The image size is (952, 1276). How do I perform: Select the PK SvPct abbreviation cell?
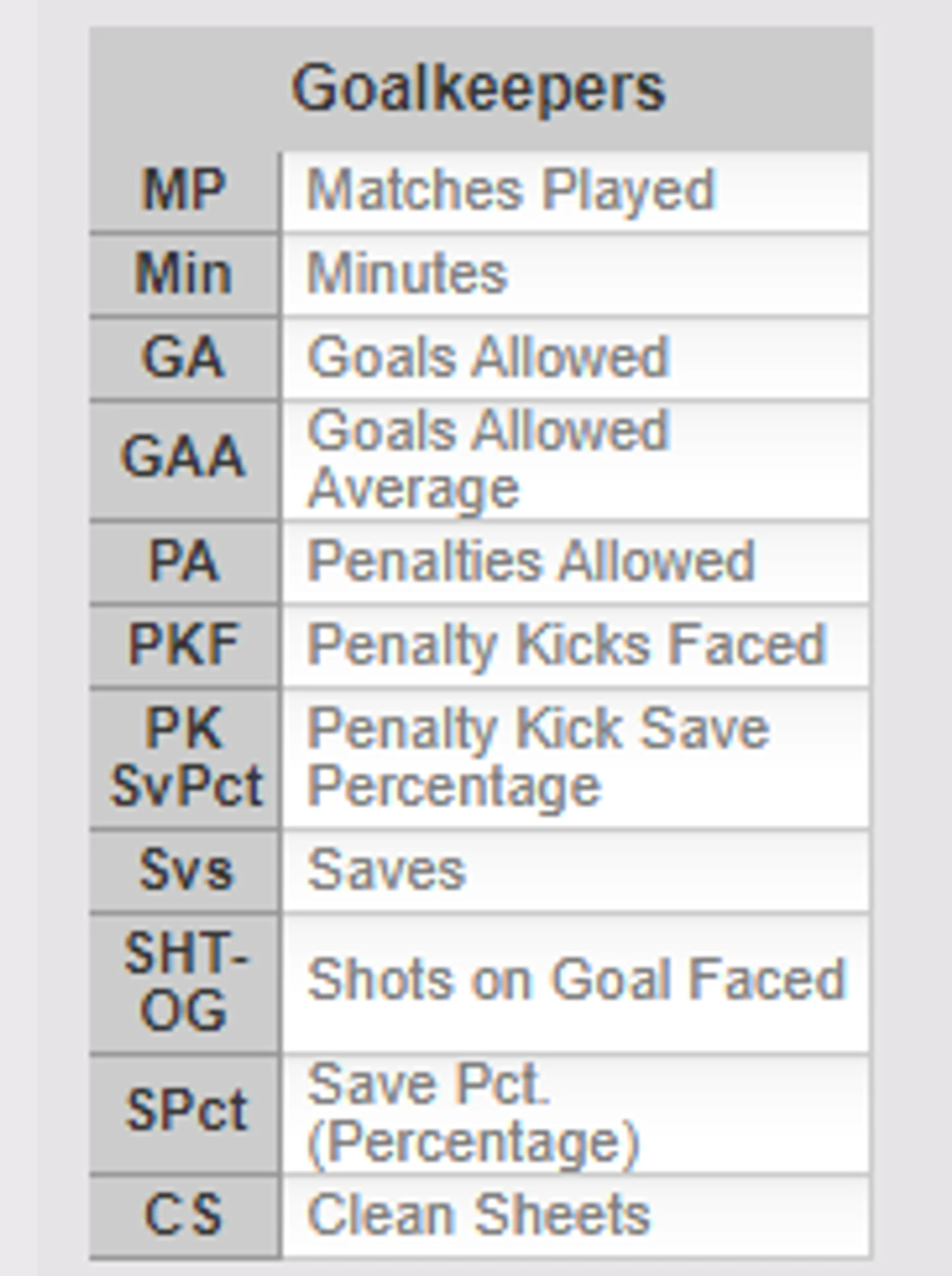(x=185, y=758)
